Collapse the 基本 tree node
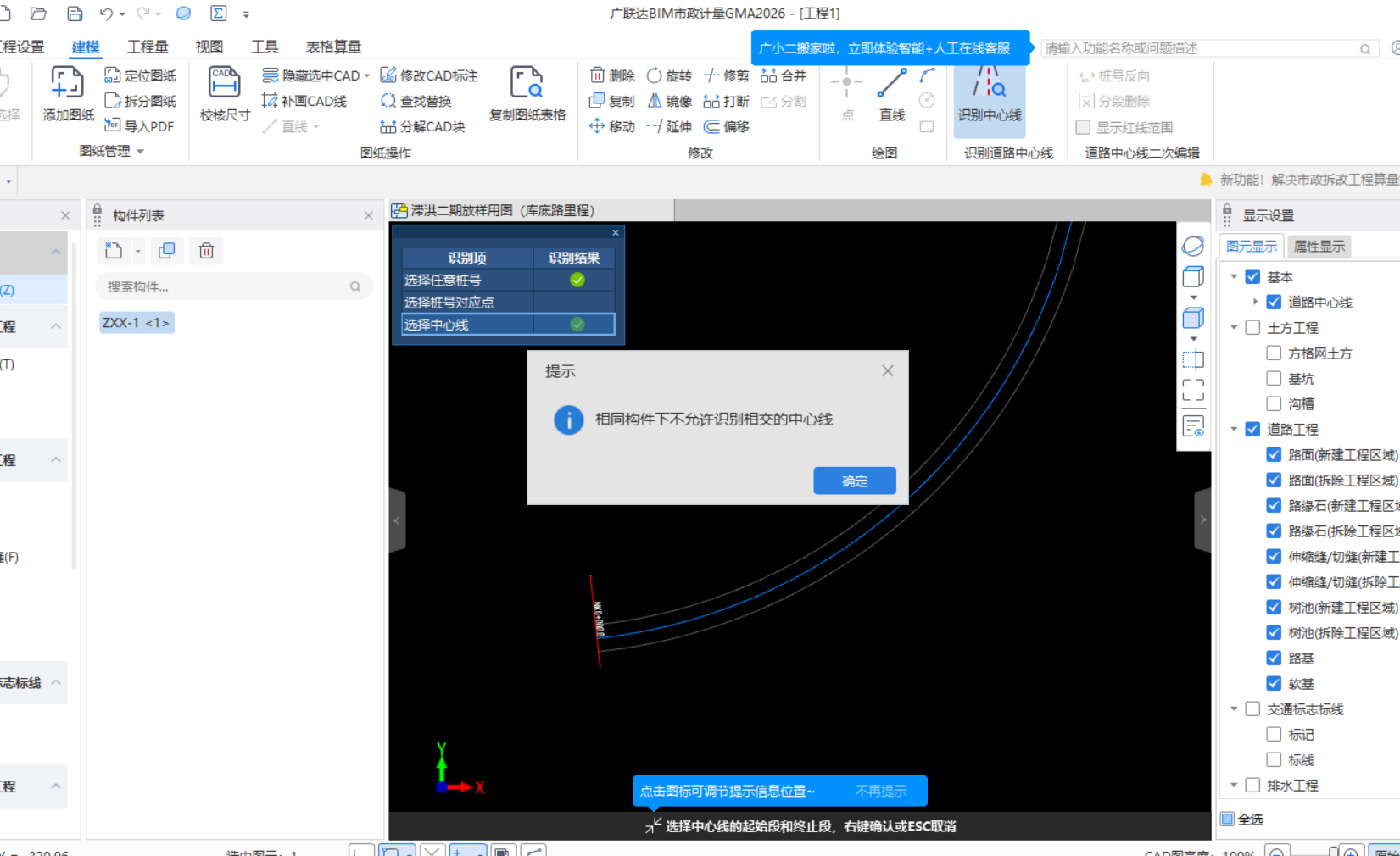Image resolution: width=1400 pixels, height=856 pixels. (x=1234, y=277)
